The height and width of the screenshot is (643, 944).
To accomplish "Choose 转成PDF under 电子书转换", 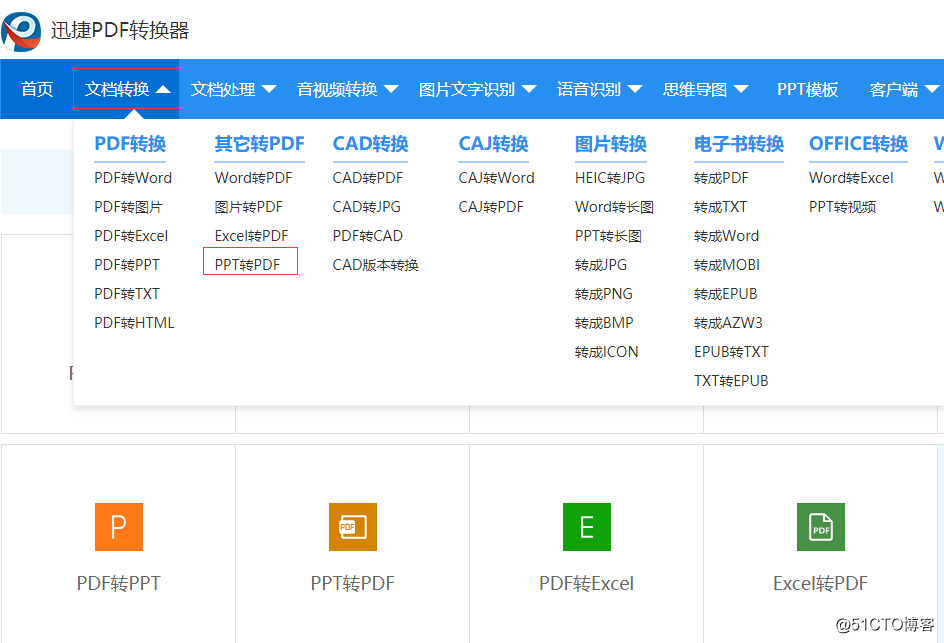I will click(721, 178).
